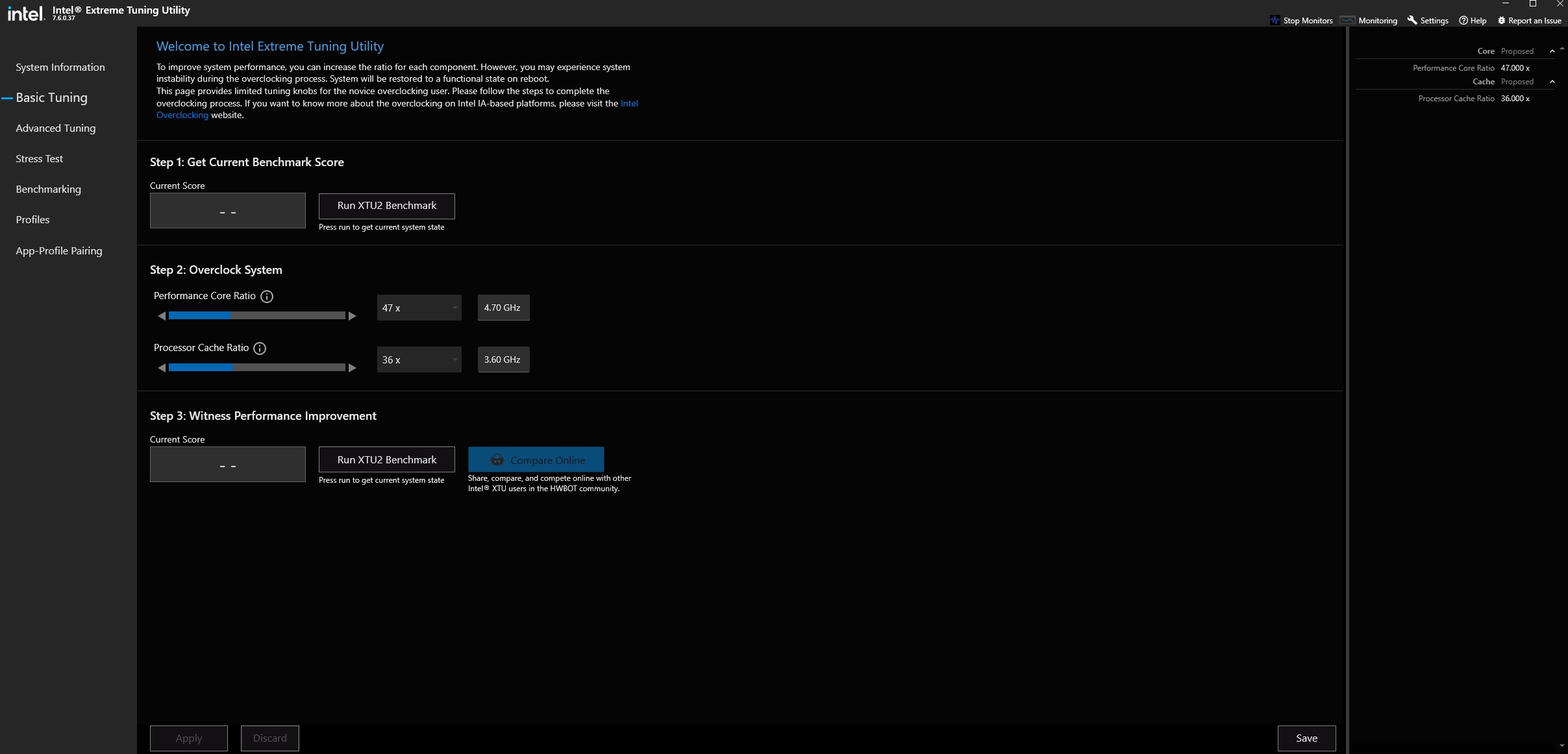The width and height of the screenshot is (1568, 754).
Task: Maximize the XTU window
Action: point(1533,4)
